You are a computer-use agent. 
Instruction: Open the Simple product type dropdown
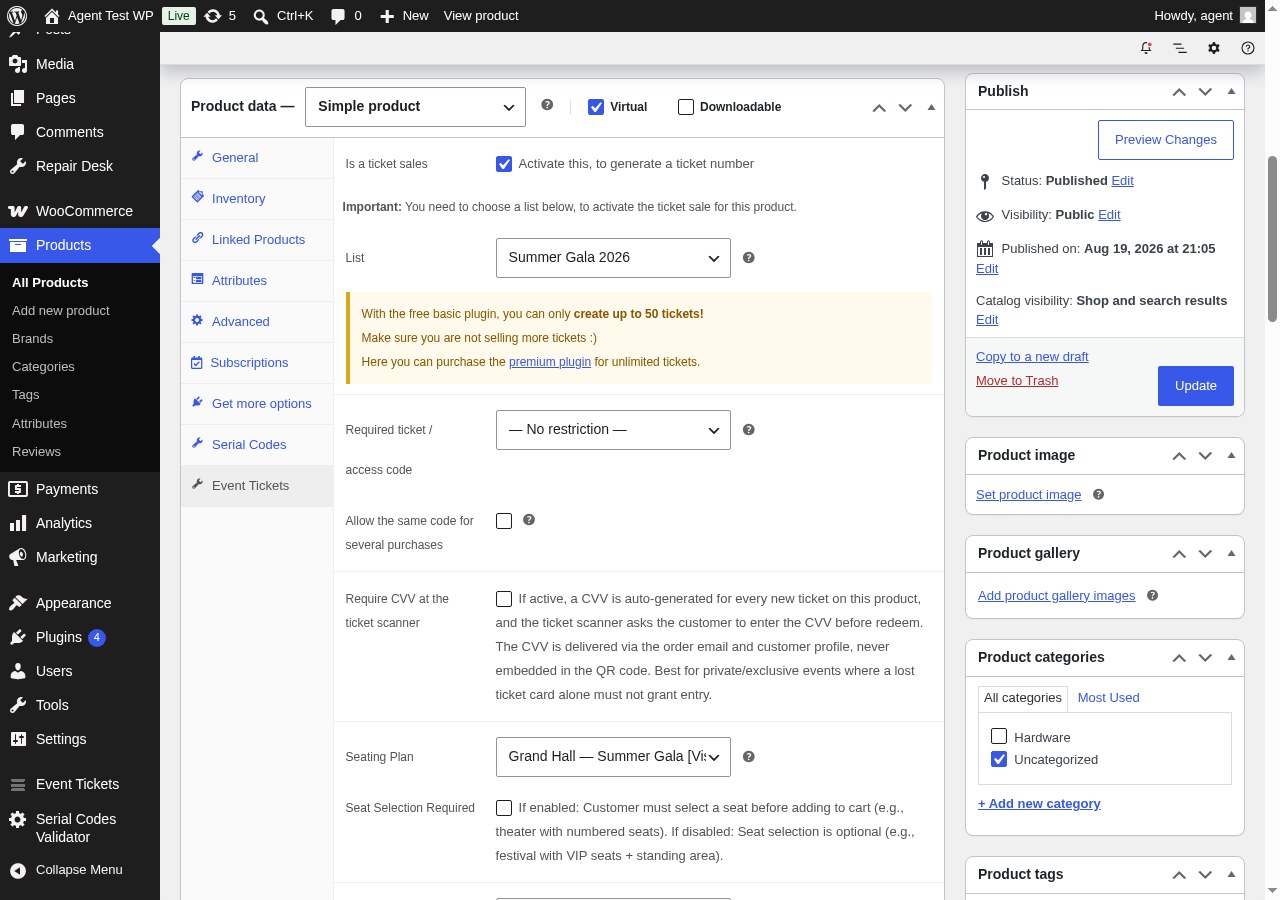415,106
